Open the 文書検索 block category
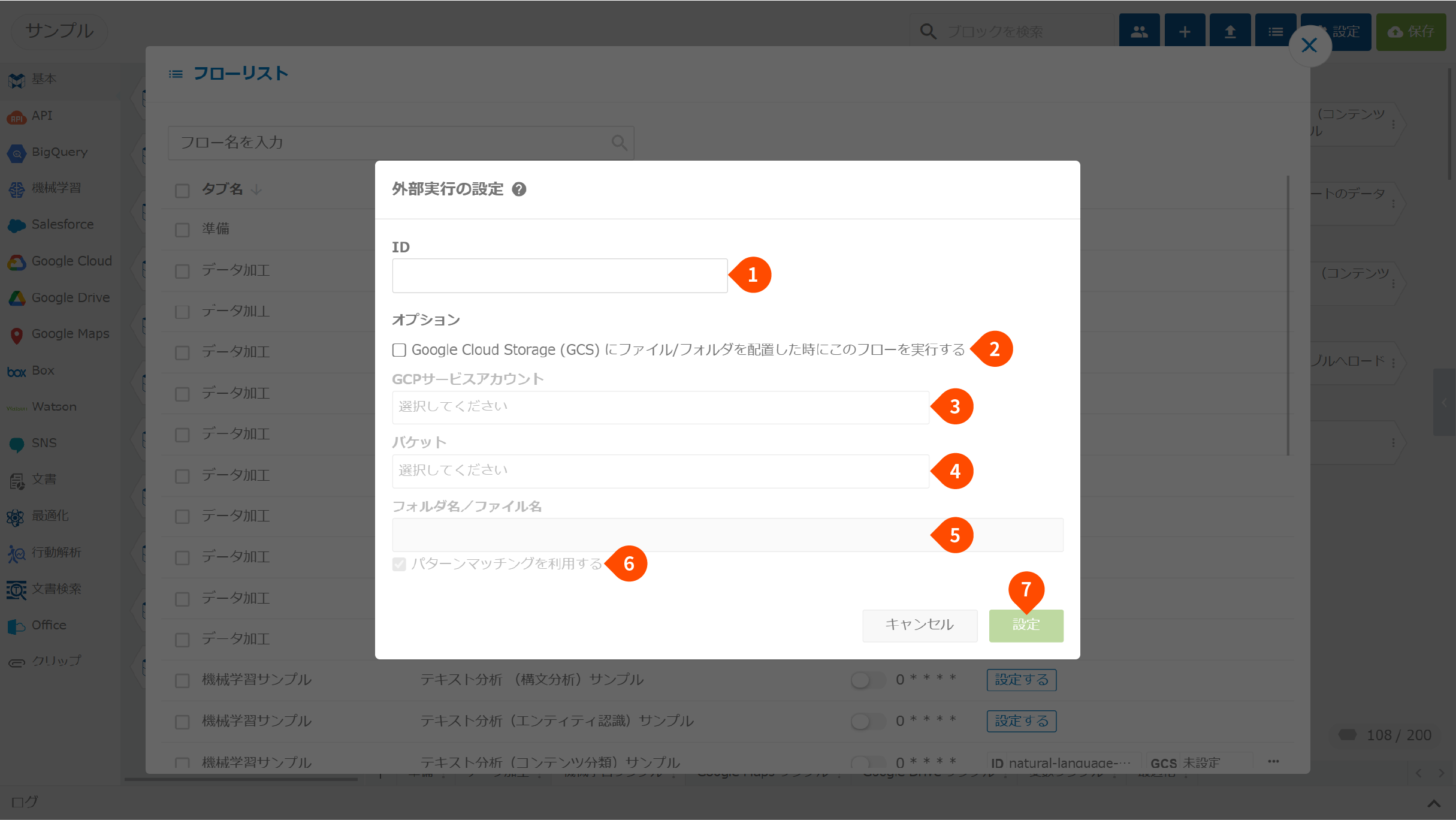Image resolution: width=1456 pixels, height=820 pixels. click(60, 589)
